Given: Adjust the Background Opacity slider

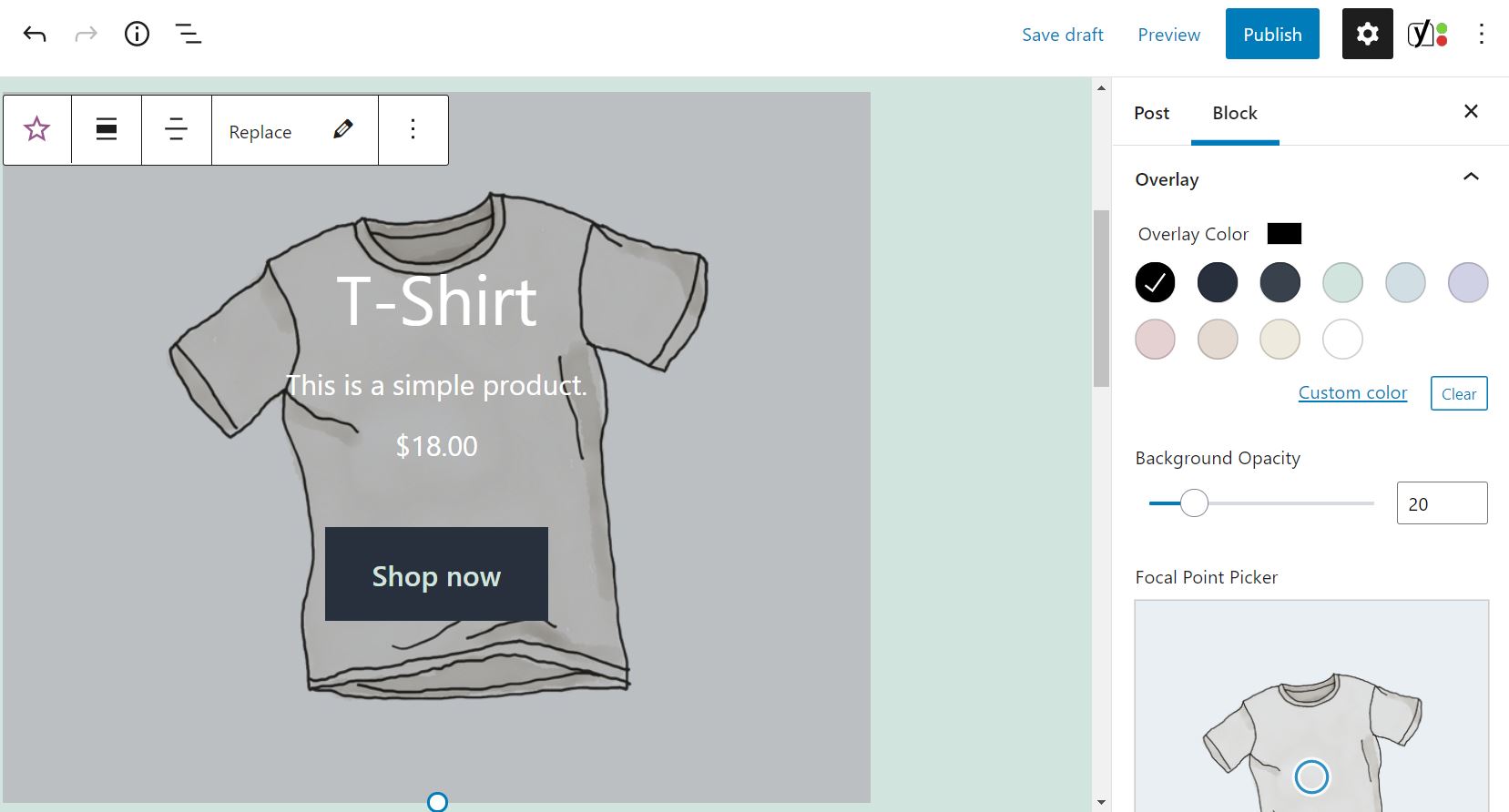Looking at the screenshot, I should pos(1195,502).
